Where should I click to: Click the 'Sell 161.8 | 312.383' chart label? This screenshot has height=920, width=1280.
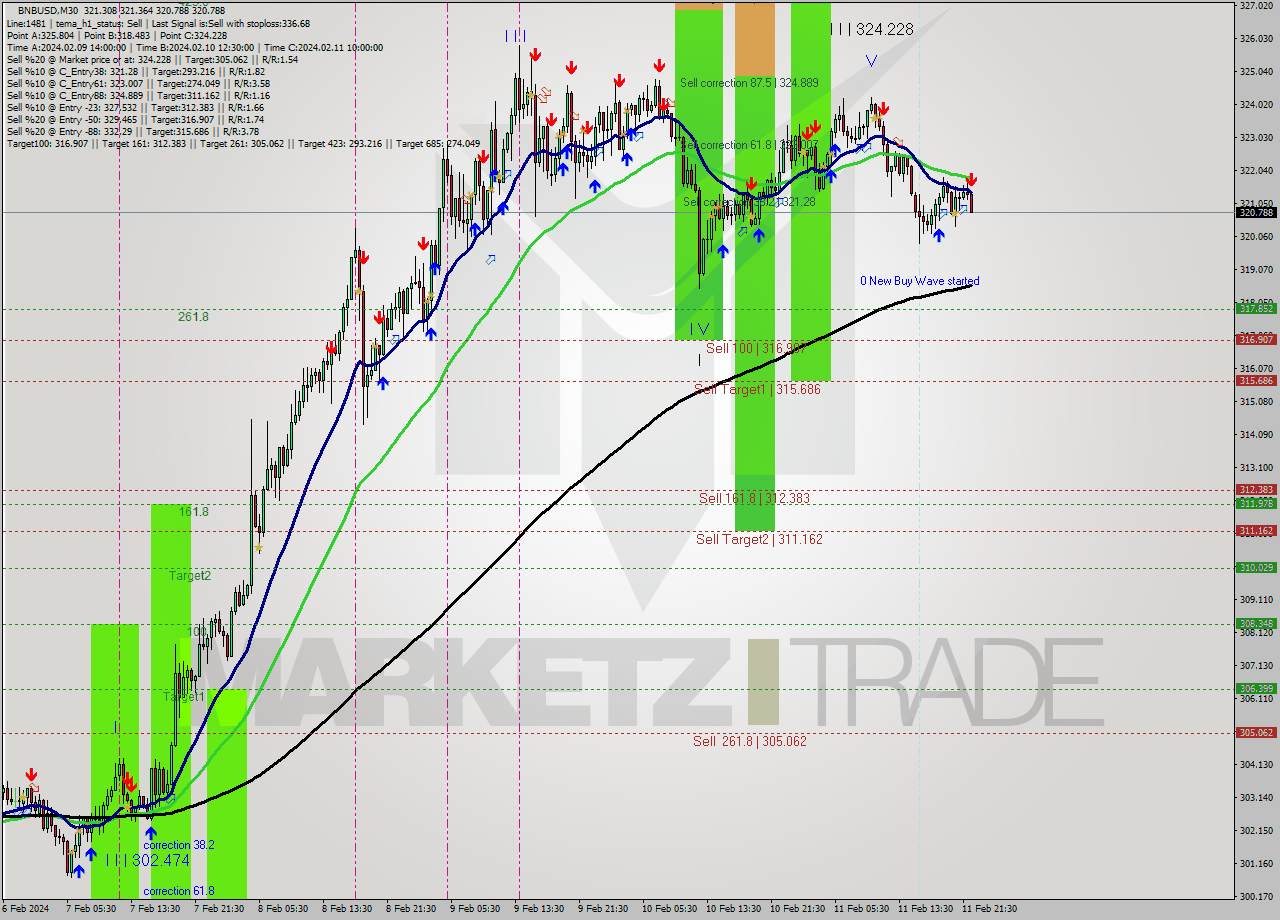coord(754,498)
